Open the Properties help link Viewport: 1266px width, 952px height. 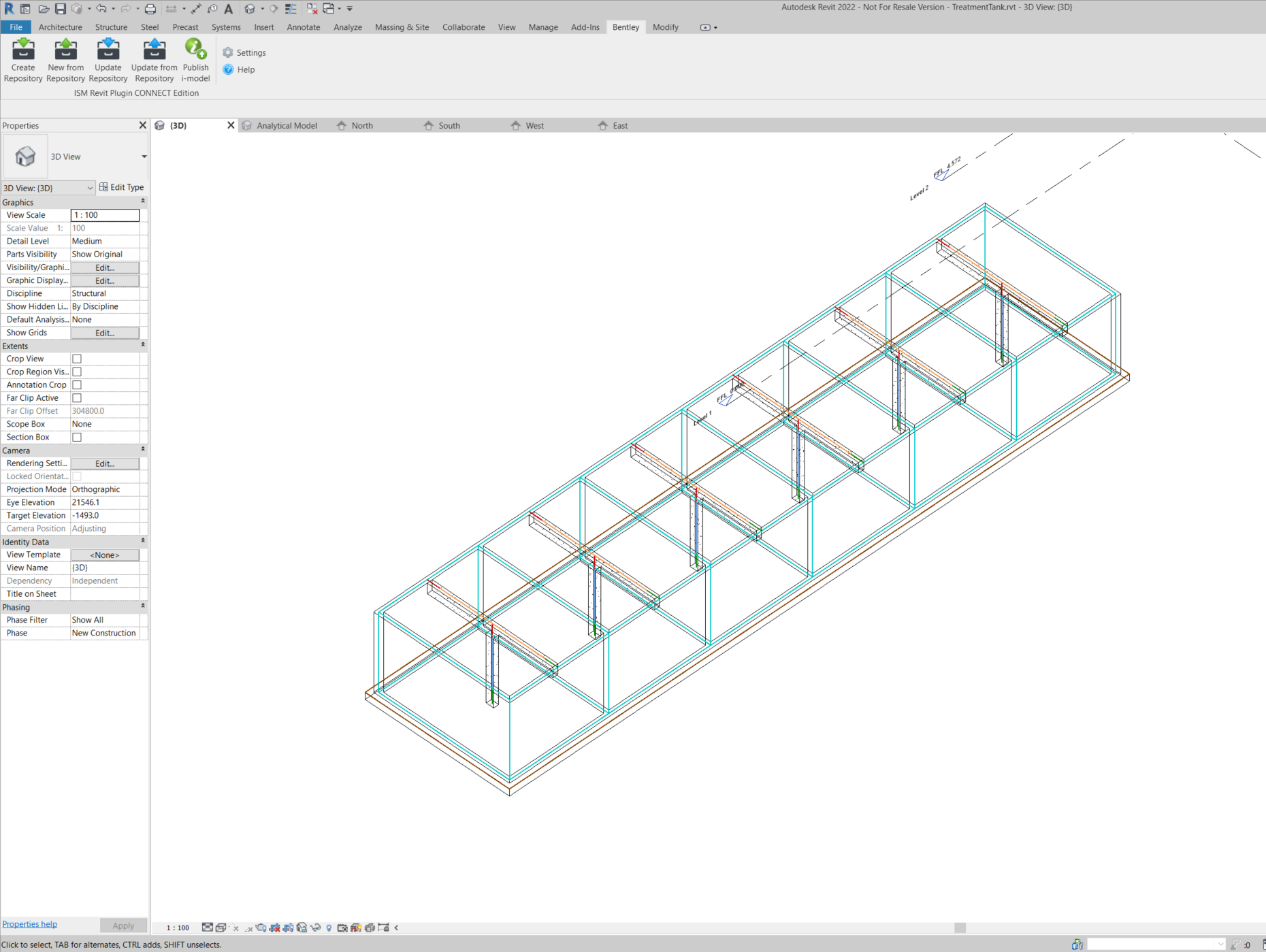pyautogui.click(x=30, y=924)
